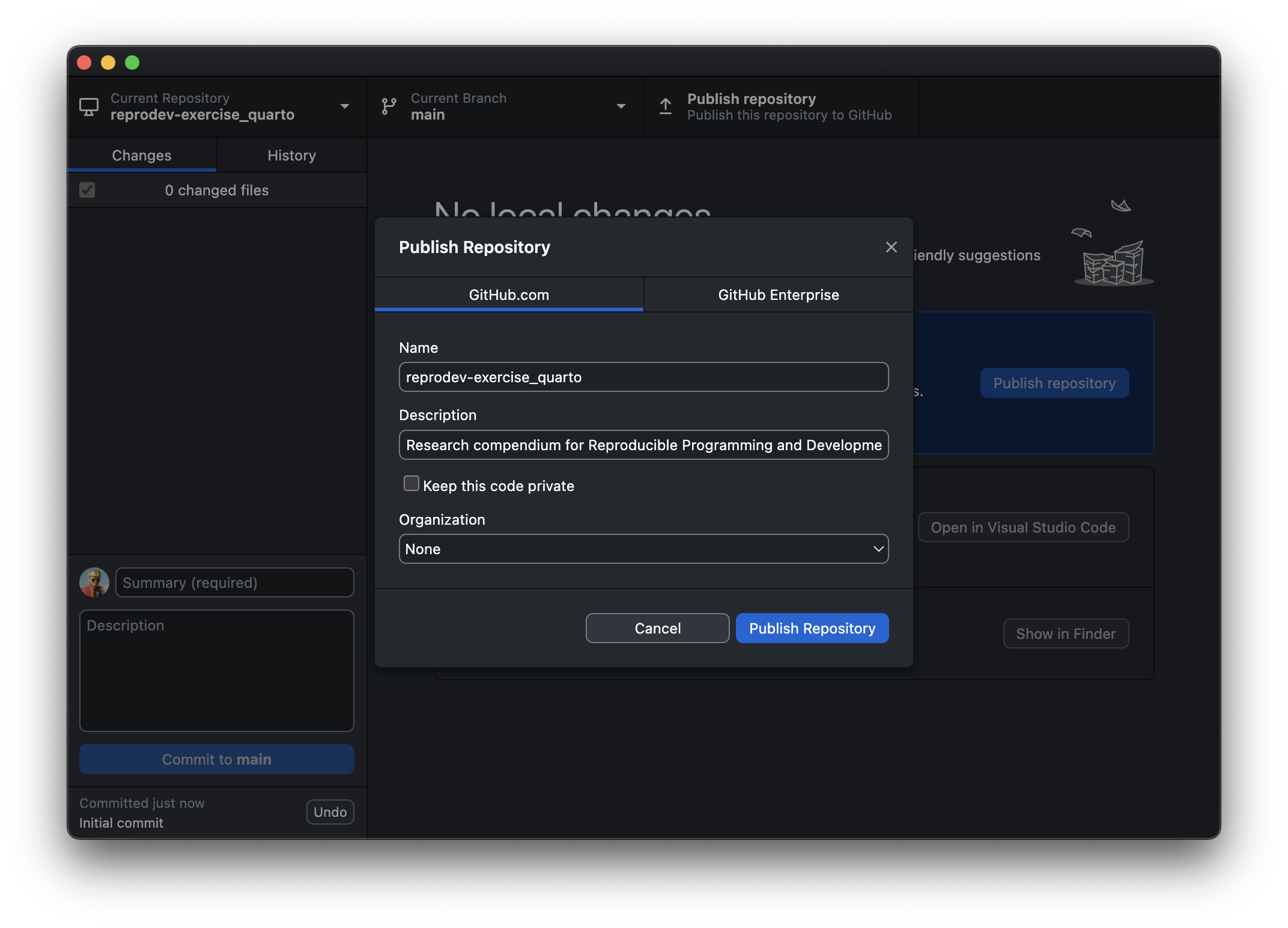
Task: Focus the dialog Description field
Action: point(643,445)
